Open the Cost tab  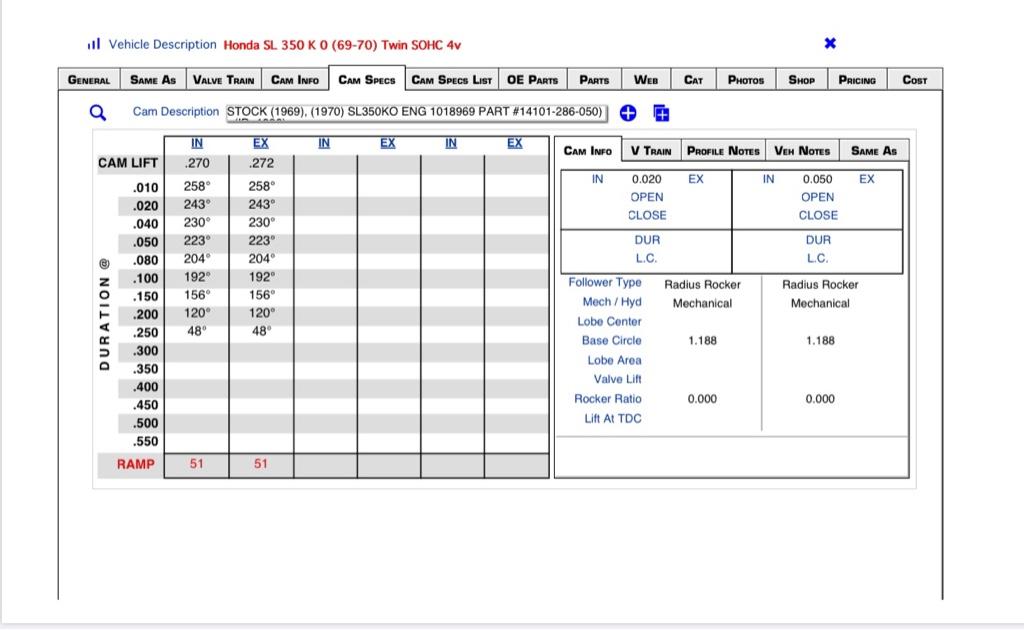[x=914, y=80]
